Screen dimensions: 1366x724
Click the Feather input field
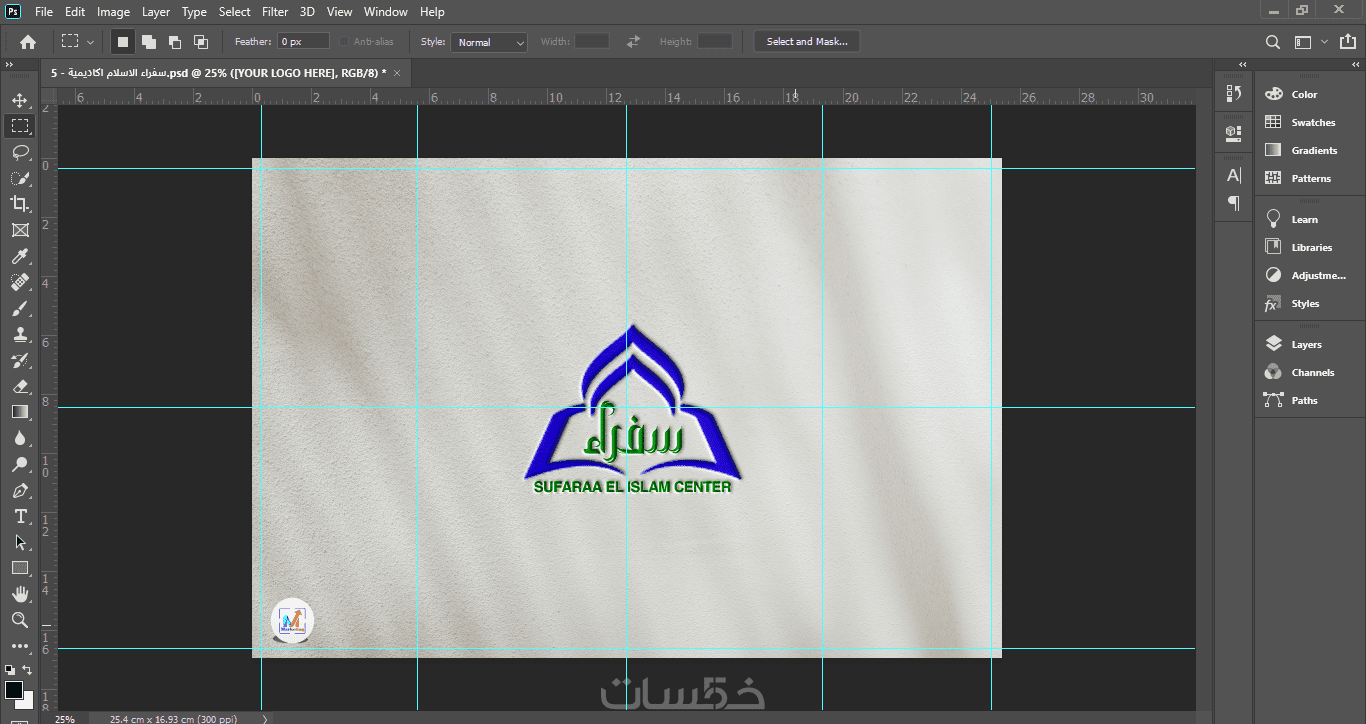point(304,42)
